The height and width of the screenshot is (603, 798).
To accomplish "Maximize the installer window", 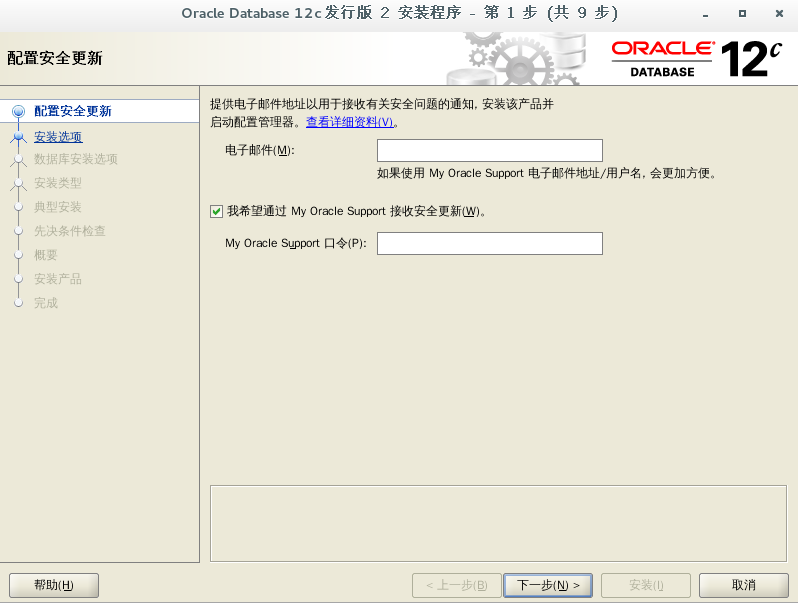I will 743,14.
